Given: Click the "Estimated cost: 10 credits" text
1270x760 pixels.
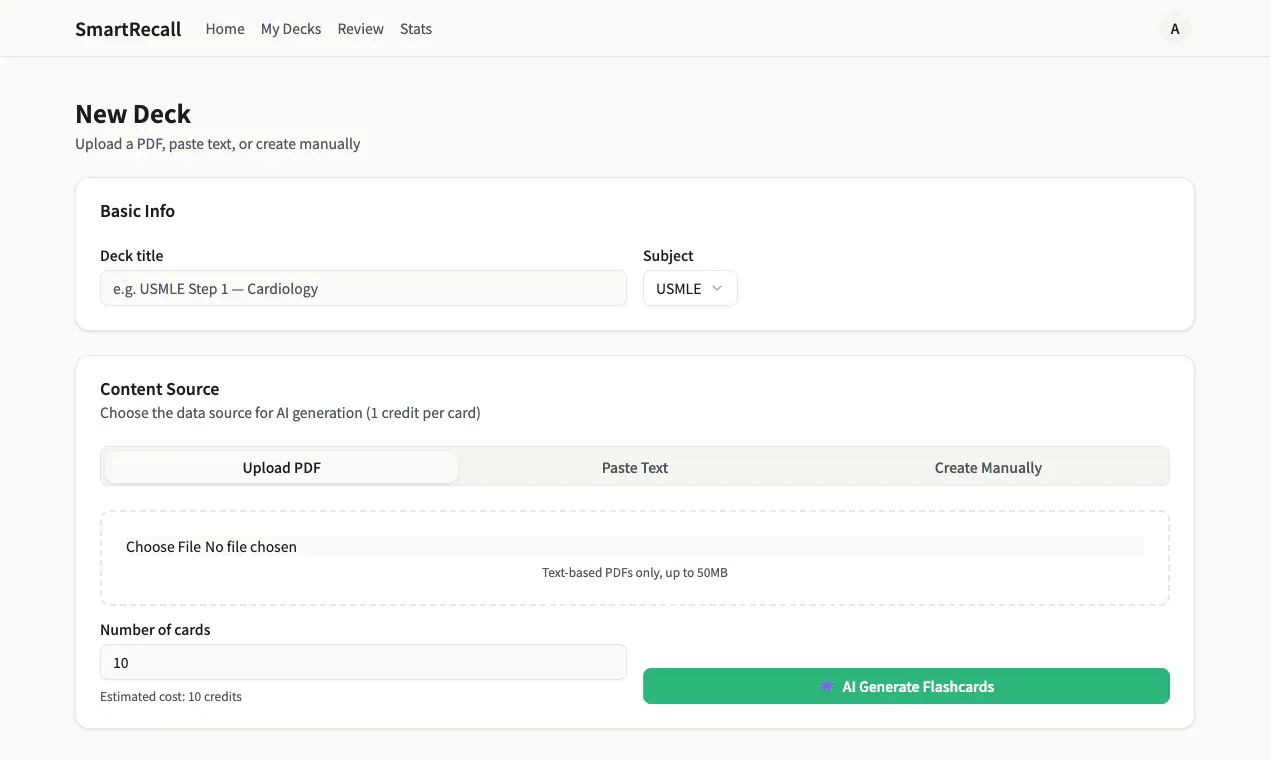Looking at the screenshot, I should click(171, 696).
